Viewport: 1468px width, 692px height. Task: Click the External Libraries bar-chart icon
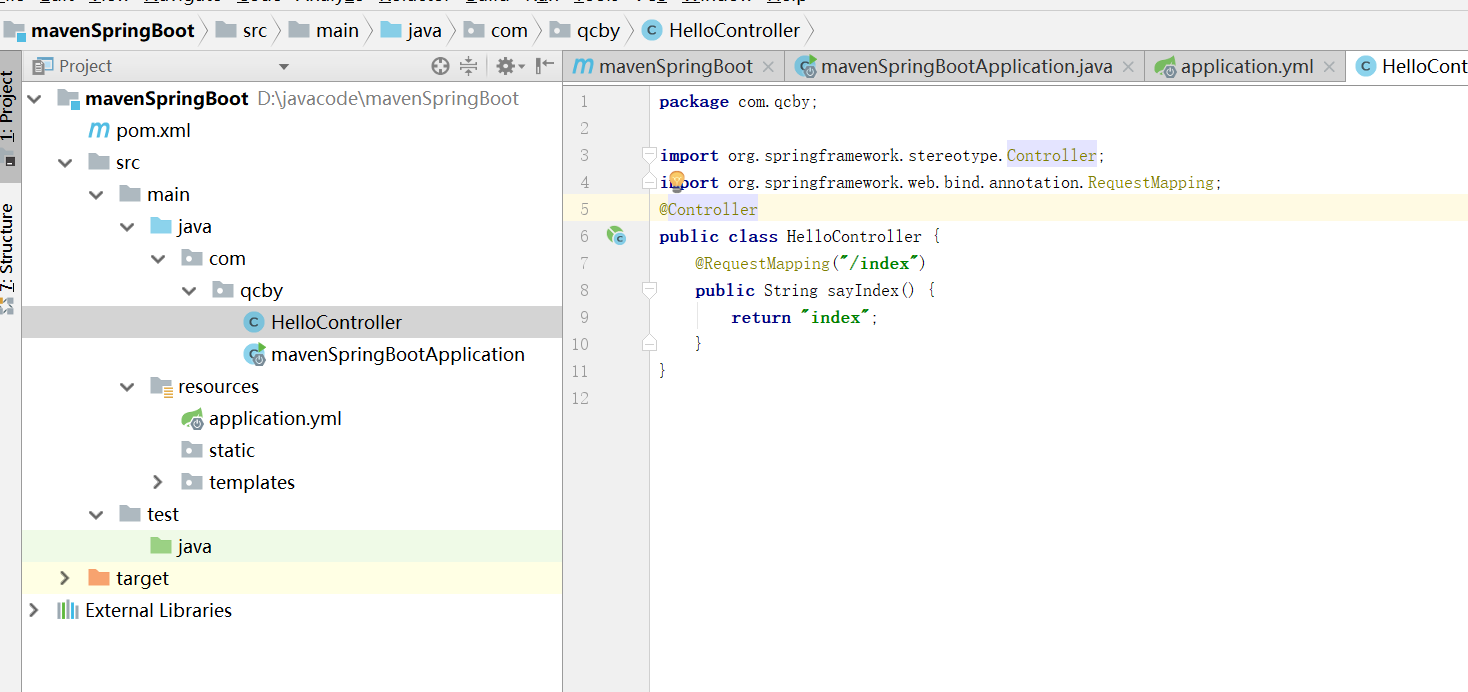point(67,610)
